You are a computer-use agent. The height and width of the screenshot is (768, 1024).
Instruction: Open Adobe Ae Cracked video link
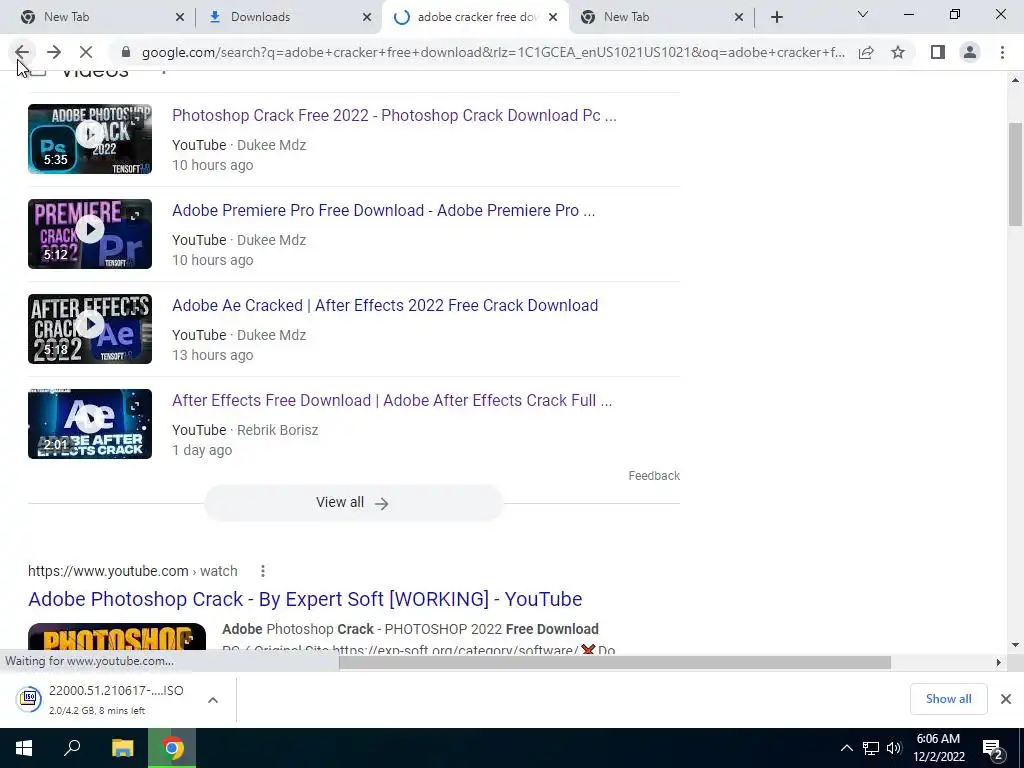point(385,306)
